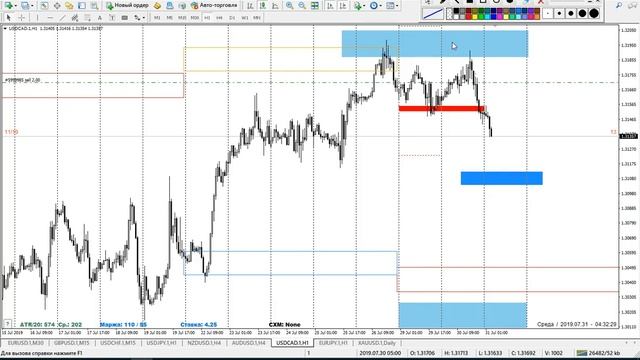The height and width of the screenshot is (360, 640).
Task: Show the Market Watch panel
Action: [x=44, y=6]
